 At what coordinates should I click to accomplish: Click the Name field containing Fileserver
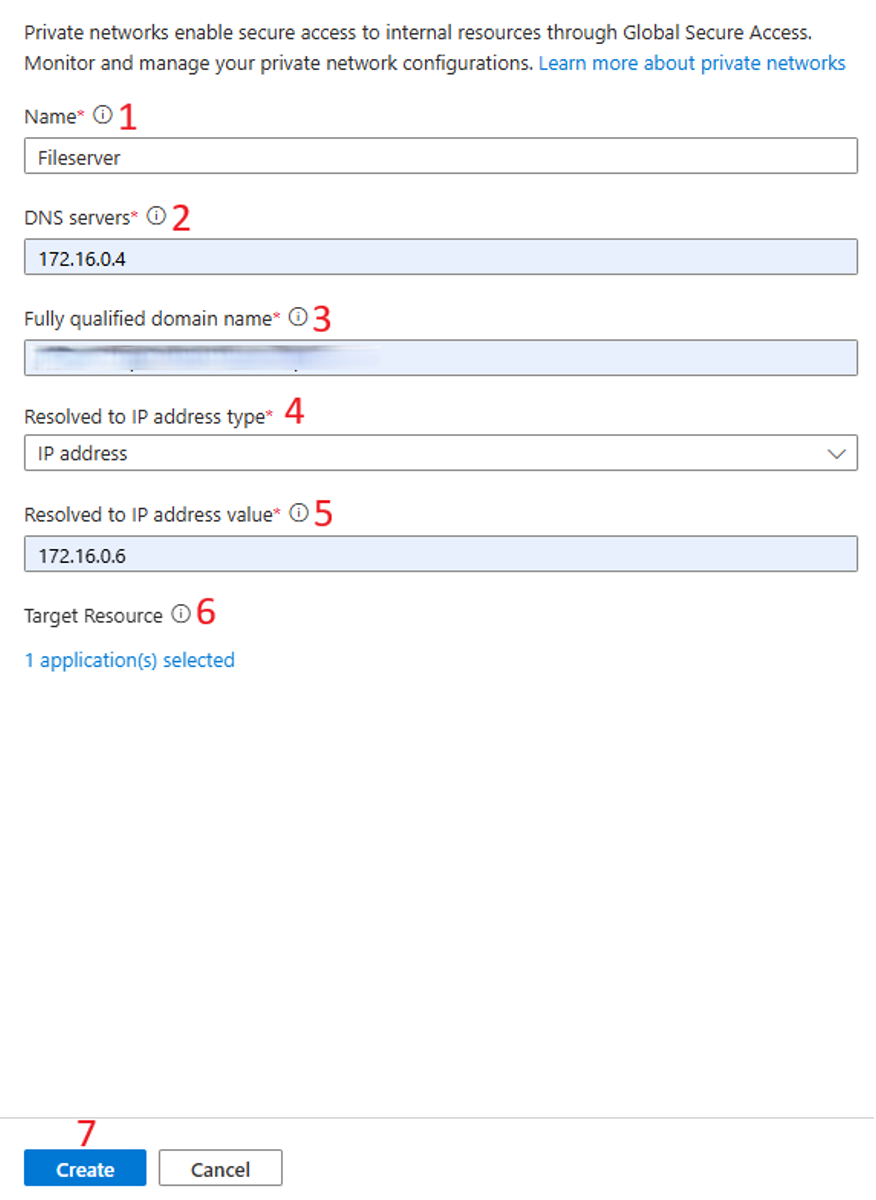pos(440,157)
